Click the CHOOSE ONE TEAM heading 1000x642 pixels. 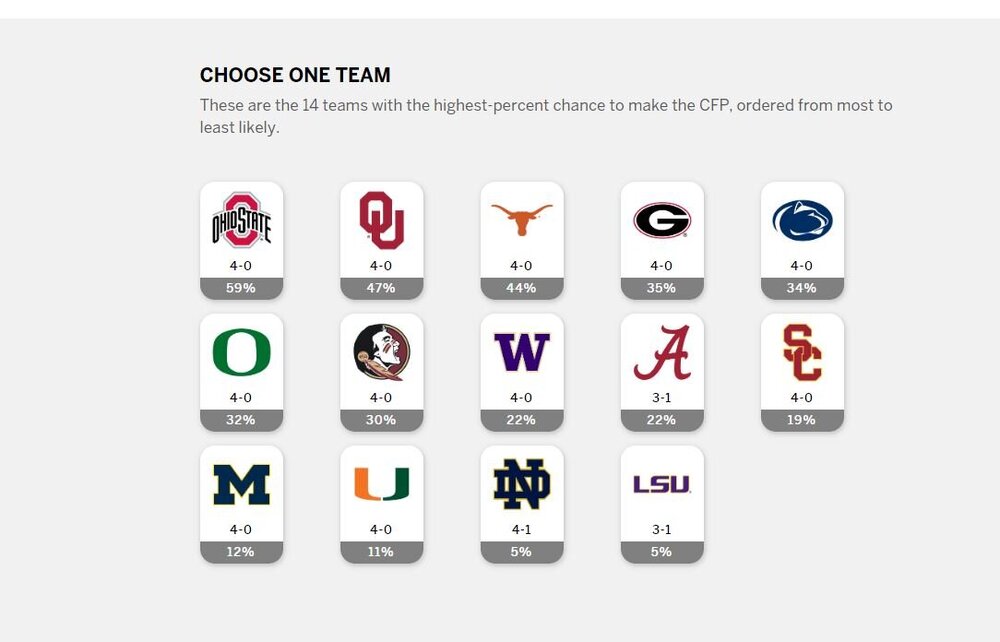(x=294, y=74)
